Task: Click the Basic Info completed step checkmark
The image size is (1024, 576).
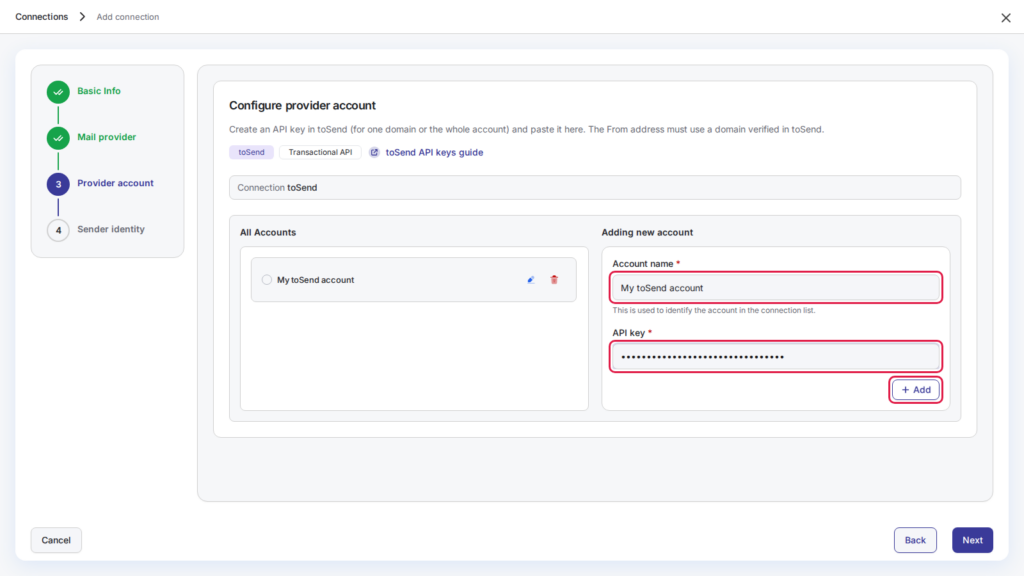Action: [58, 92]
